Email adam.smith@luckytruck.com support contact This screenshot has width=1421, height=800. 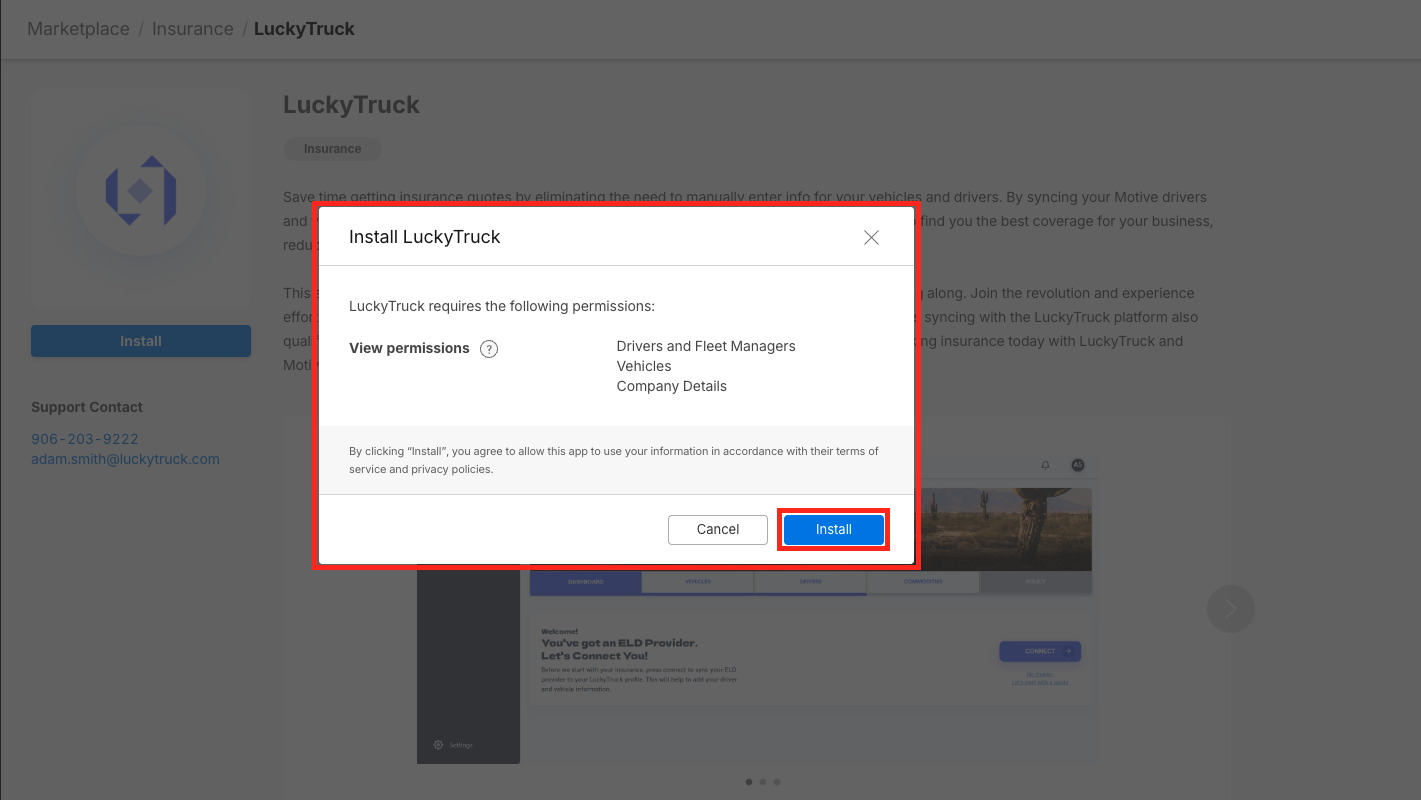click(x=125, y=459)
